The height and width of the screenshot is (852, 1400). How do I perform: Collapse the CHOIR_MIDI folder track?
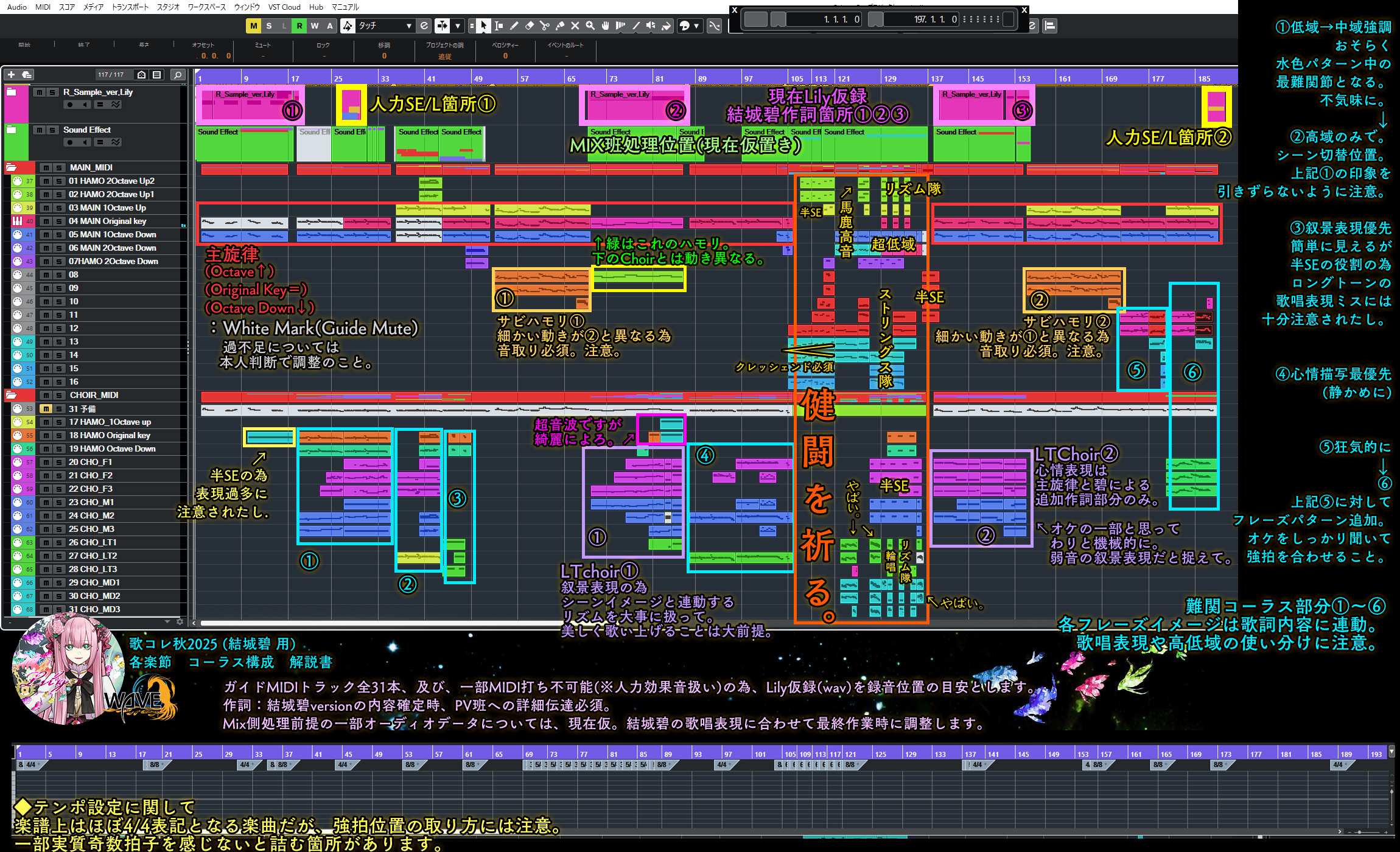[11, 395]
